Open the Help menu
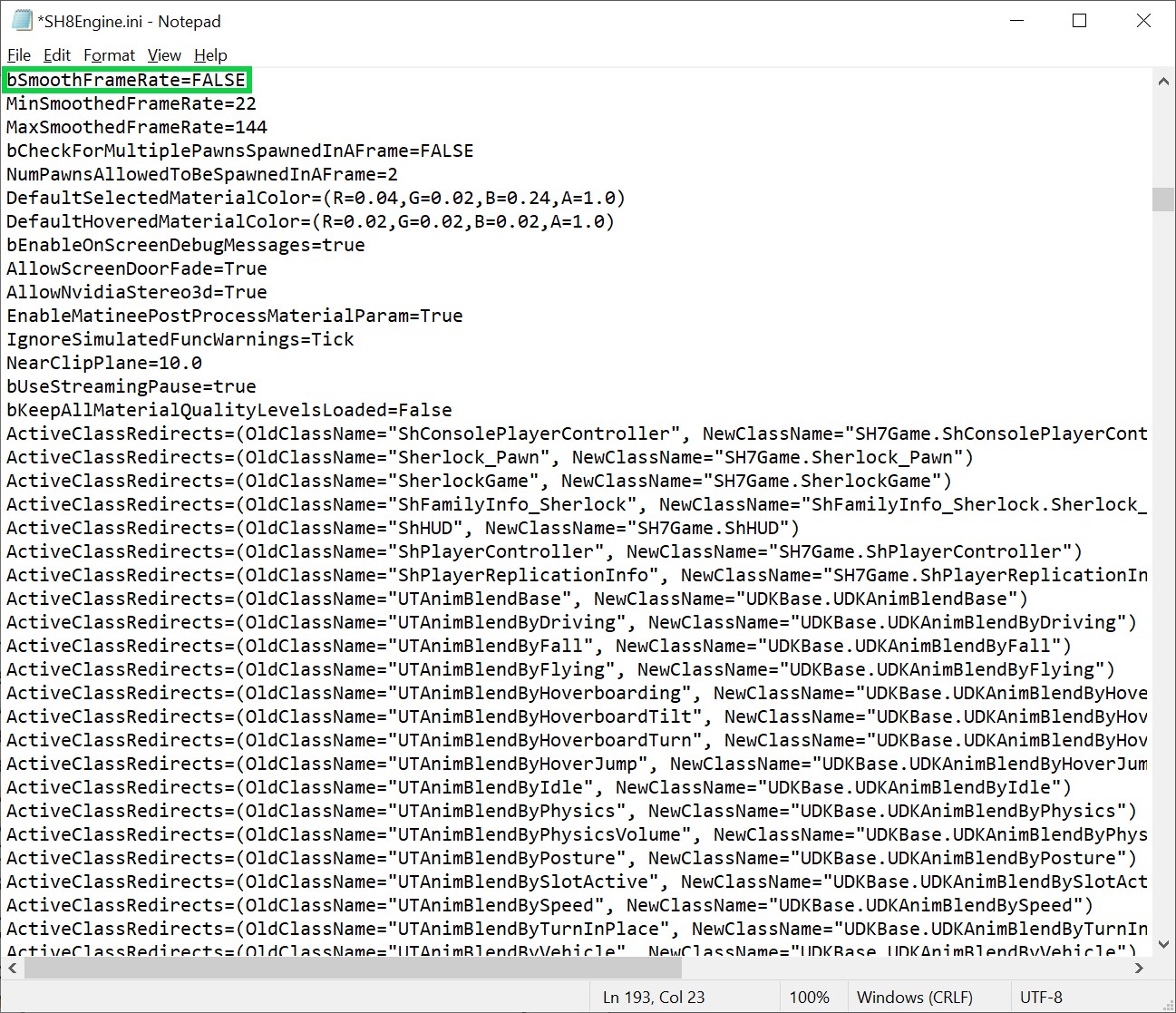This screenshot has width=1176, height=1013. pyautogui.click(x=210, y=55)
